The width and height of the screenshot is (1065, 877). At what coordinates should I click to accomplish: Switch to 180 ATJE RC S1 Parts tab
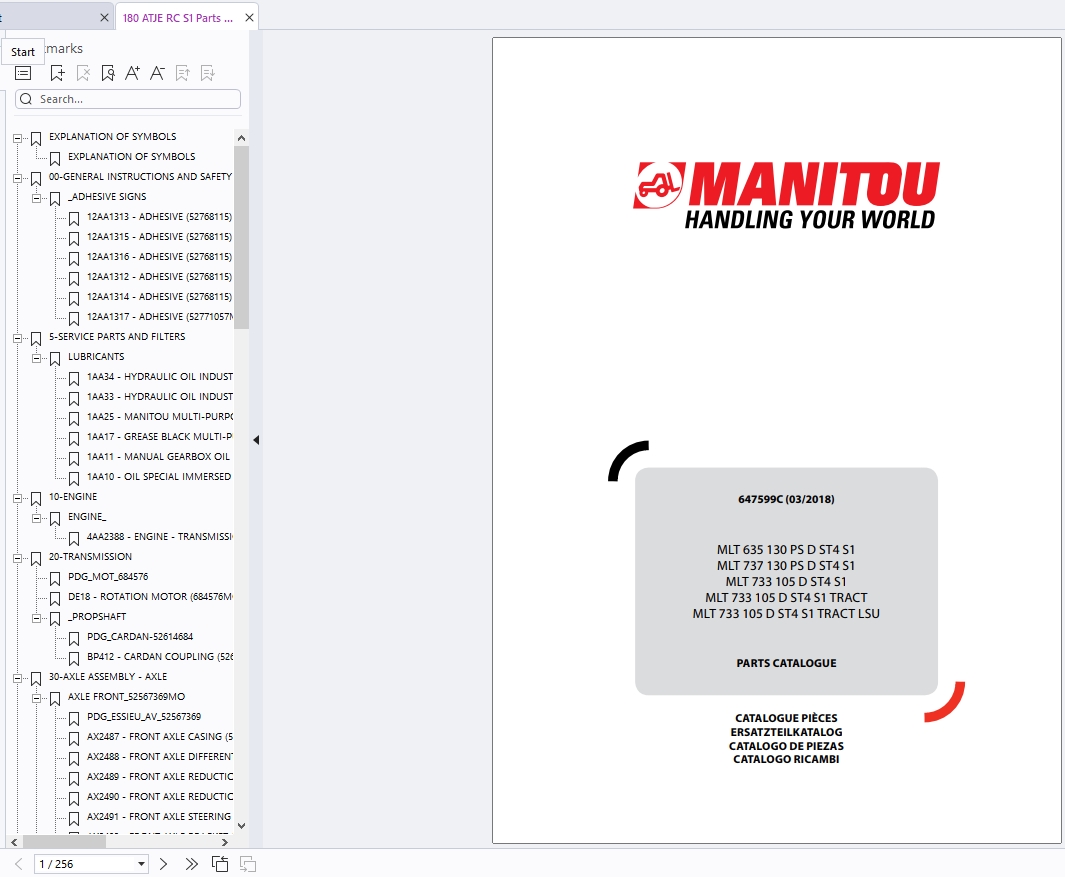(177, 18)
